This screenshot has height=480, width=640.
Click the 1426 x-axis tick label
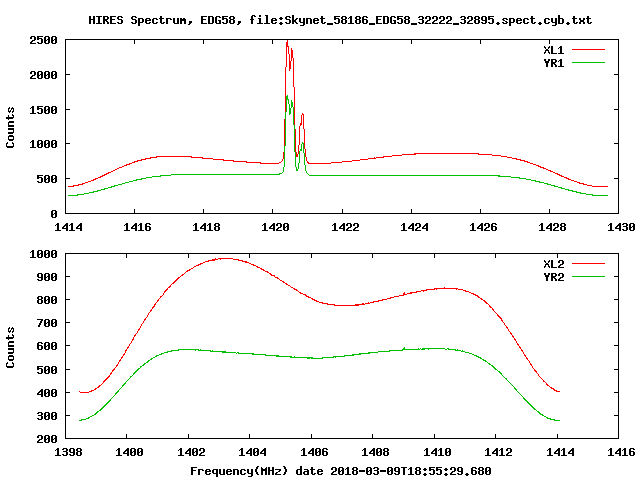(x=483, y=227)
